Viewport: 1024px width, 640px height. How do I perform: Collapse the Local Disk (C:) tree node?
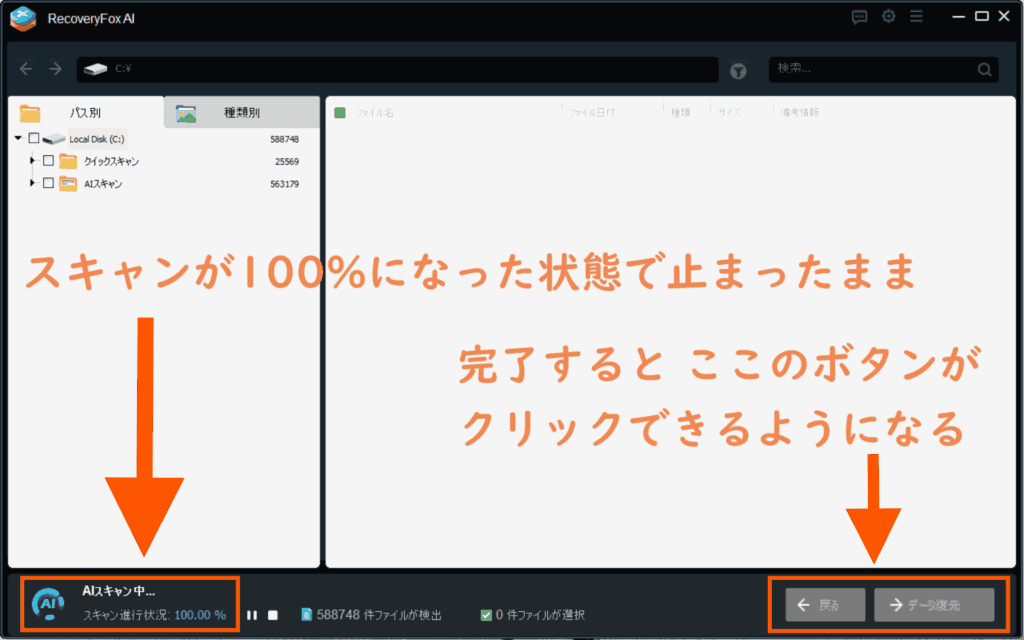(x=19, y=139)
